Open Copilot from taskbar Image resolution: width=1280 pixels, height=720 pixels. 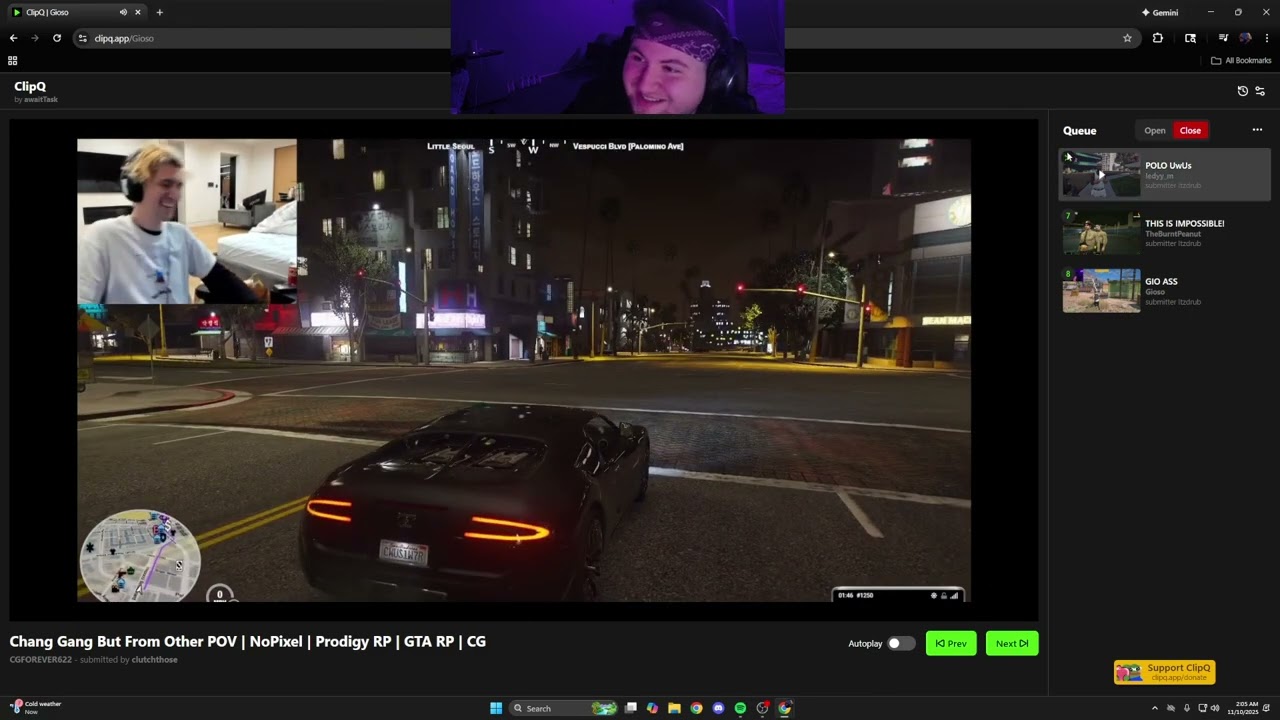coord(652,708)
